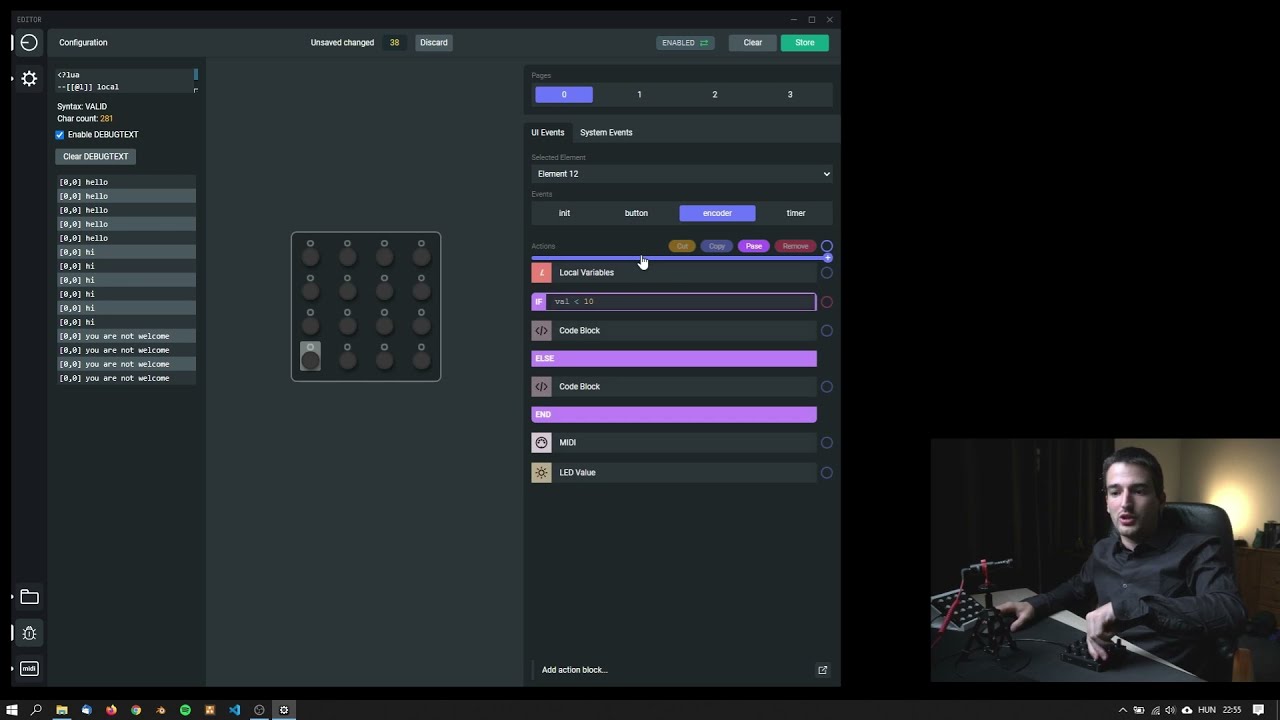Show hidden system tray icons
Viewport: 1280px width, 720px height.
tap(1122, 710)
